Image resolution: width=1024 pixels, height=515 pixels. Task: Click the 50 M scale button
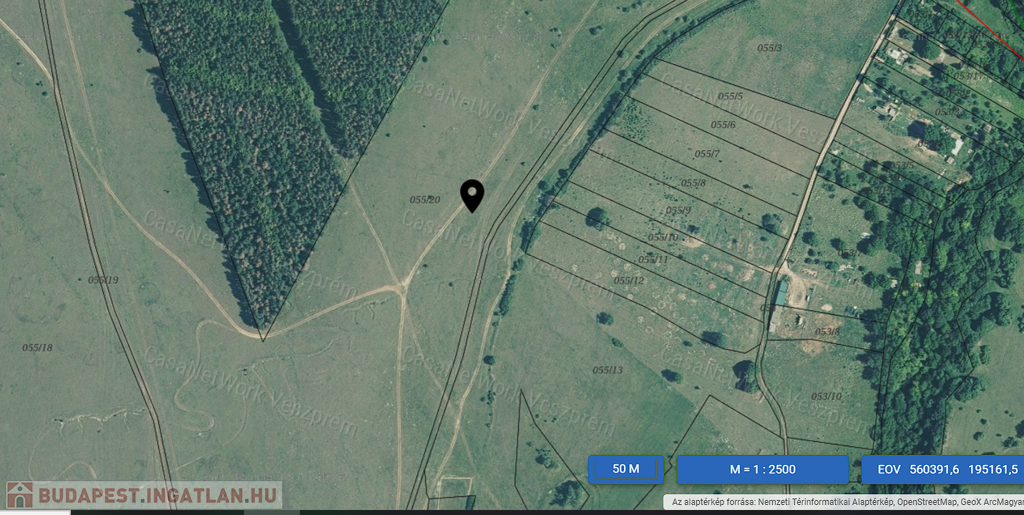point(626,469)
